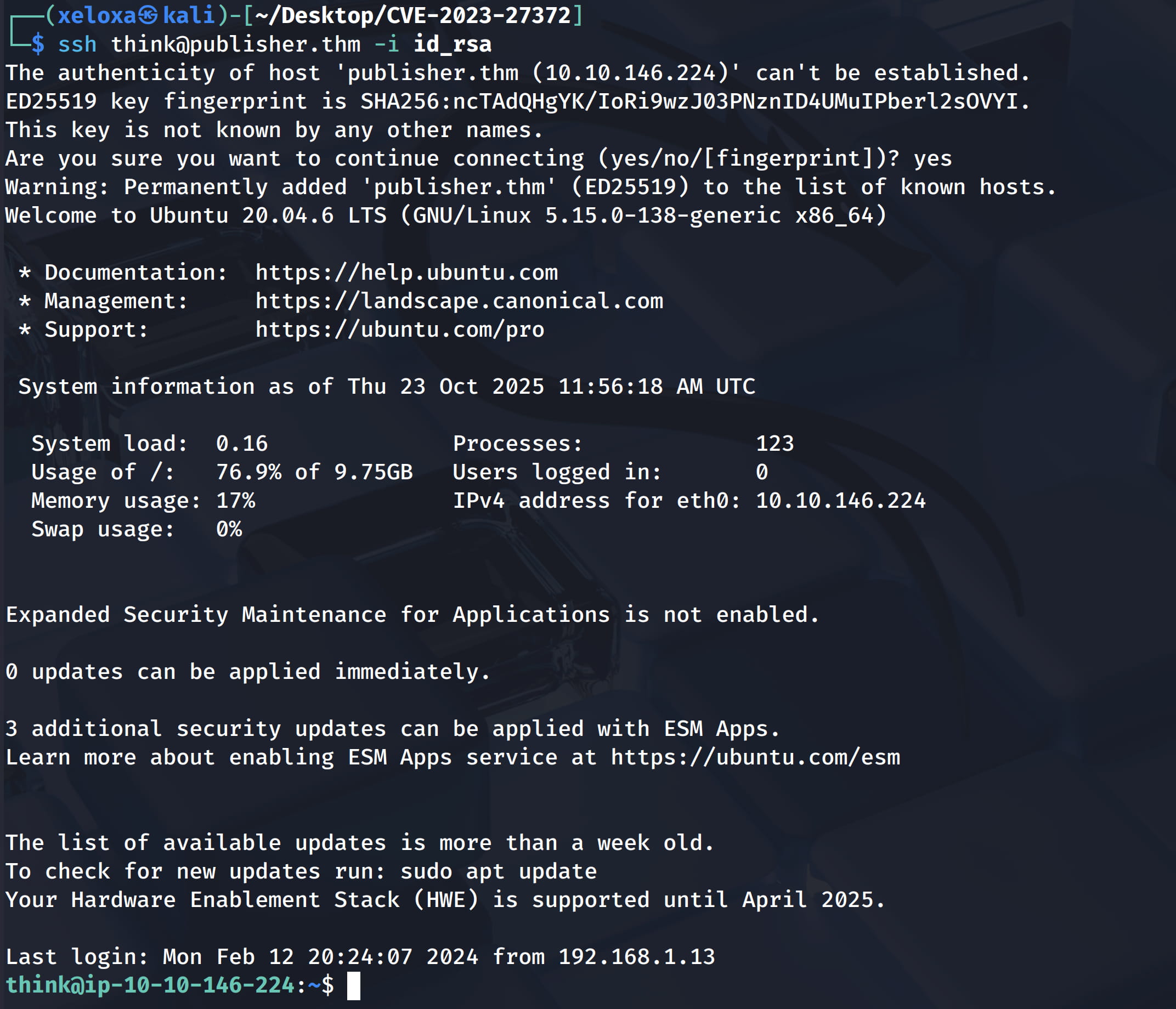Click the ubuntu.com/pro support link
The height and width of the screenshot is (1009, 1176).
tap(399, 330)
